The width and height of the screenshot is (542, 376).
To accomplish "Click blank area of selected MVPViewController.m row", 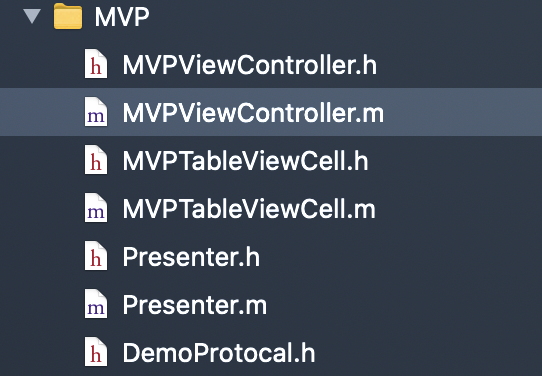I will point(463,112).
